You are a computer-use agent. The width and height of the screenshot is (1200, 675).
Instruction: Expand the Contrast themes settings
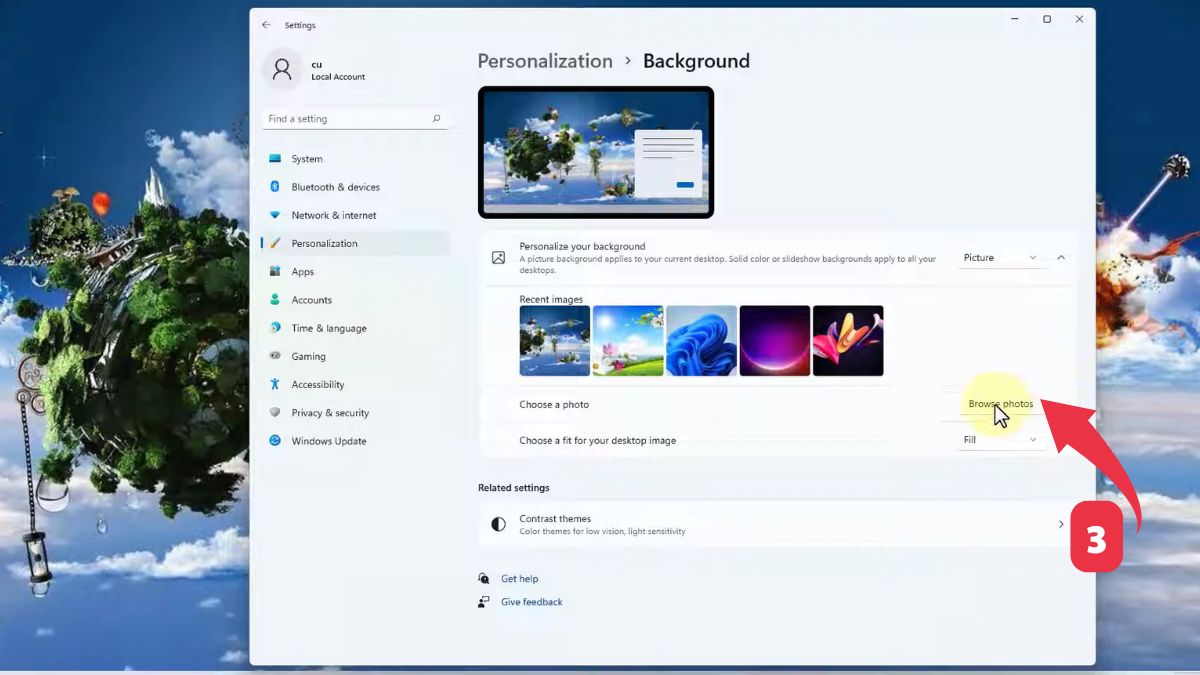point(1061,523)
